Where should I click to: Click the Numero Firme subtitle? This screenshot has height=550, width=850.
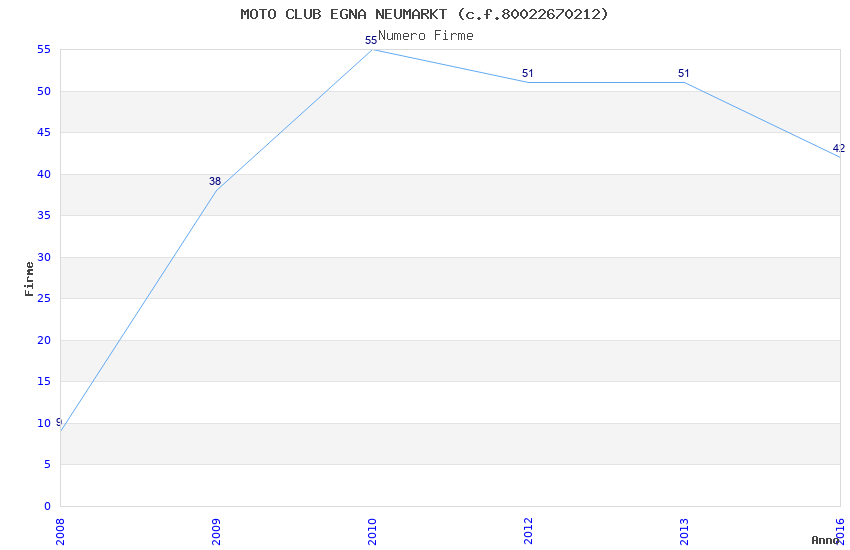425,35
